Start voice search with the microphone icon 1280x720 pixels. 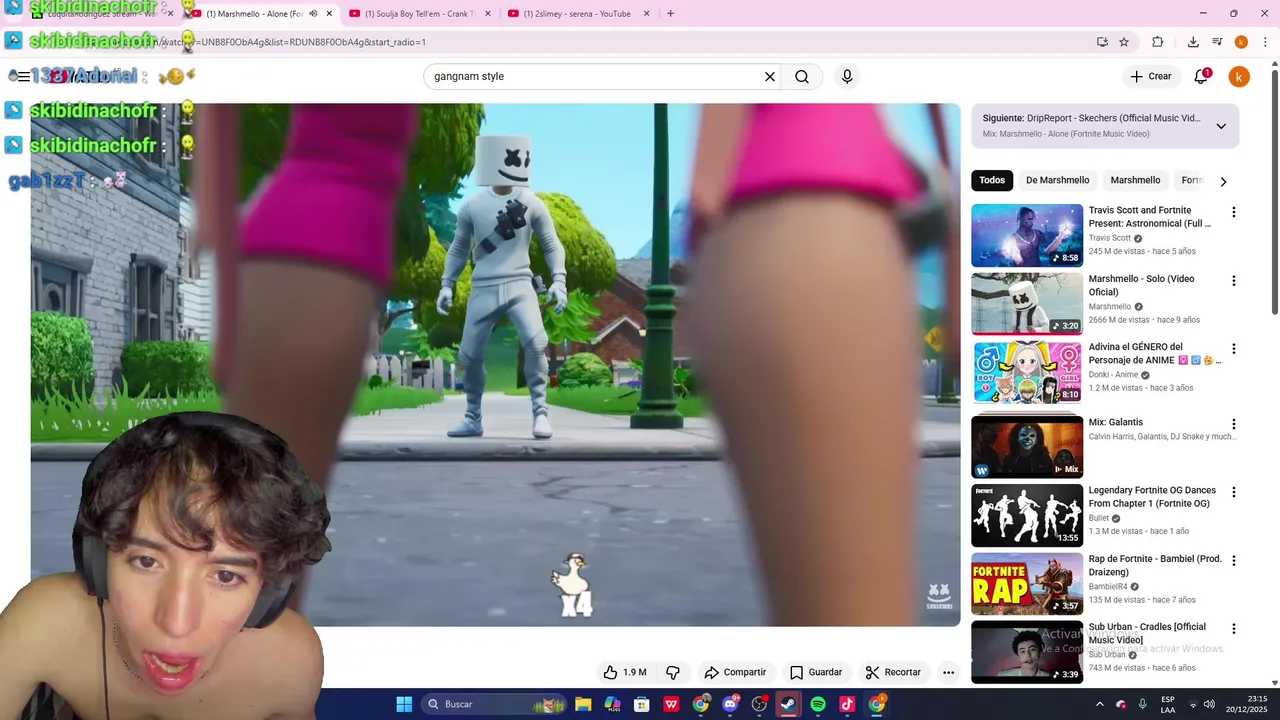(x=847, y=77)
